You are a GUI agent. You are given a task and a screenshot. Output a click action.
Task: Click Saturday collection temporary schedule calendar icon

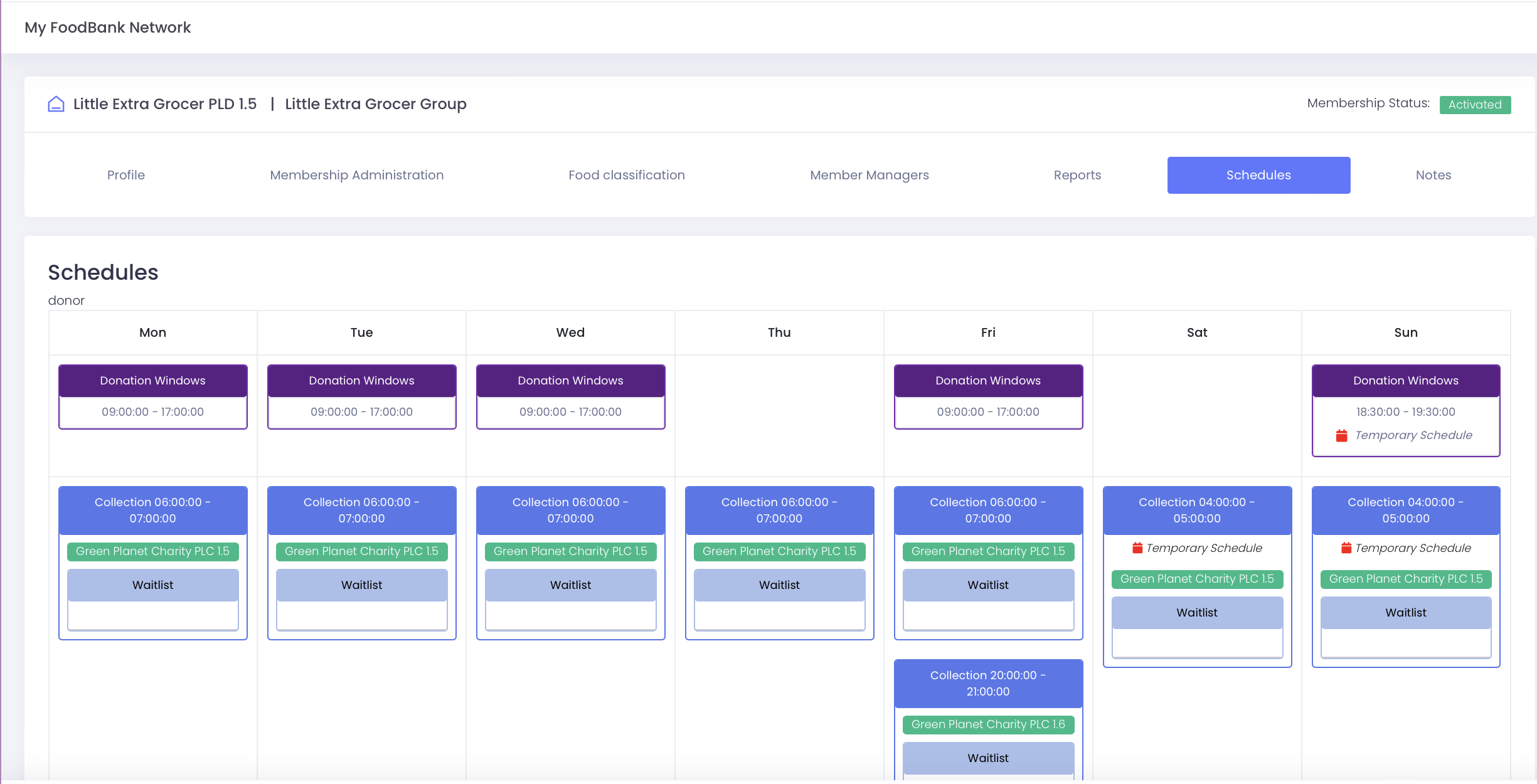click(1137, 548)
